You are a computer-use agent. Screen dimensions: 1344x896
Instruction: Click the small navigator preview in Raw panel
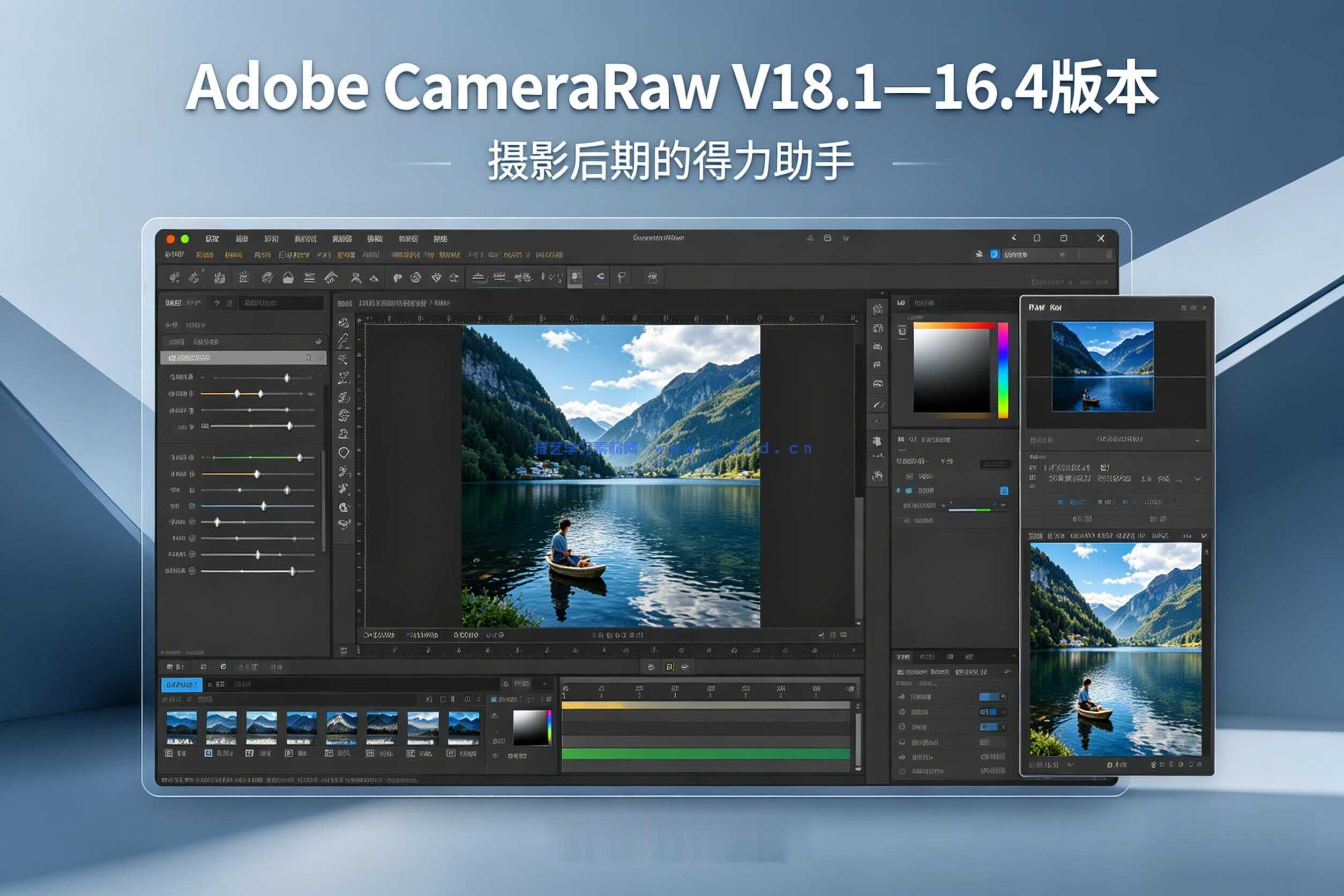click(1102, 367)
